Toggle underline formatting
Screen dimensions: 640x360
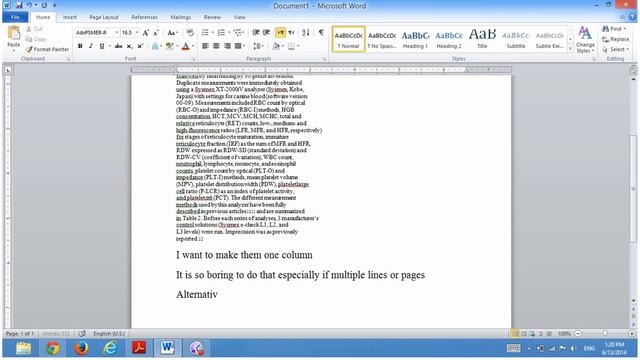click(102, 46)
